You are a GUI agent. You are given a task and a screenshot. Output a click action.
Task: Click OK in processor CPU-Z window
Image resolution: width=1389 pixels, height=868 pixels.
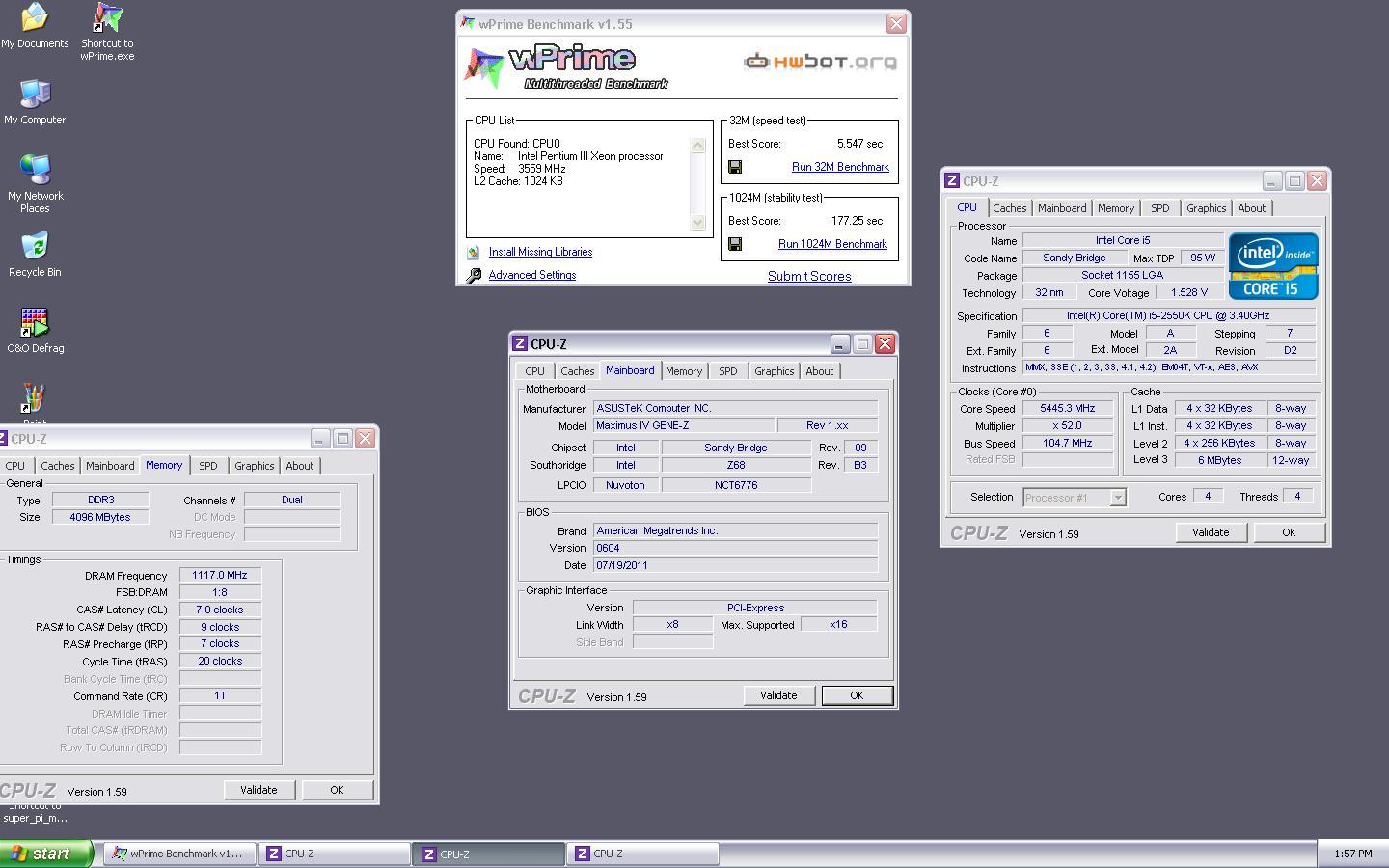tap(1289, 532)
